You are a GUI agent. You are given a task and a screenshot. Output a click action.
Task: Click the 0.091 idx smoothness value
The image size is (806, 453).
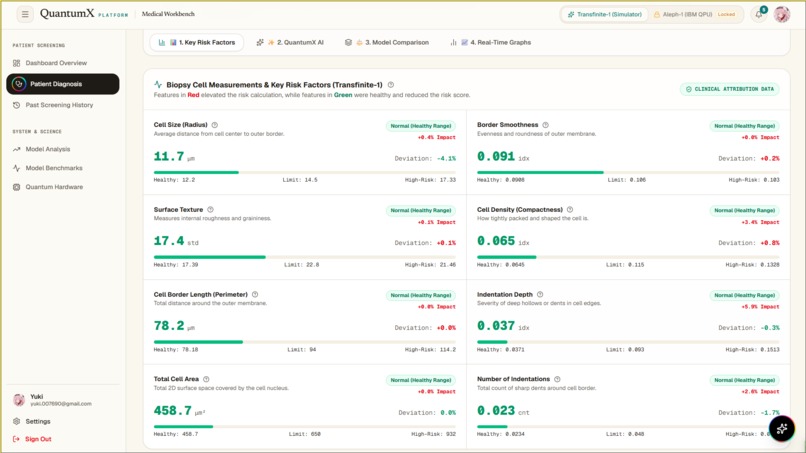coord(503,157)
